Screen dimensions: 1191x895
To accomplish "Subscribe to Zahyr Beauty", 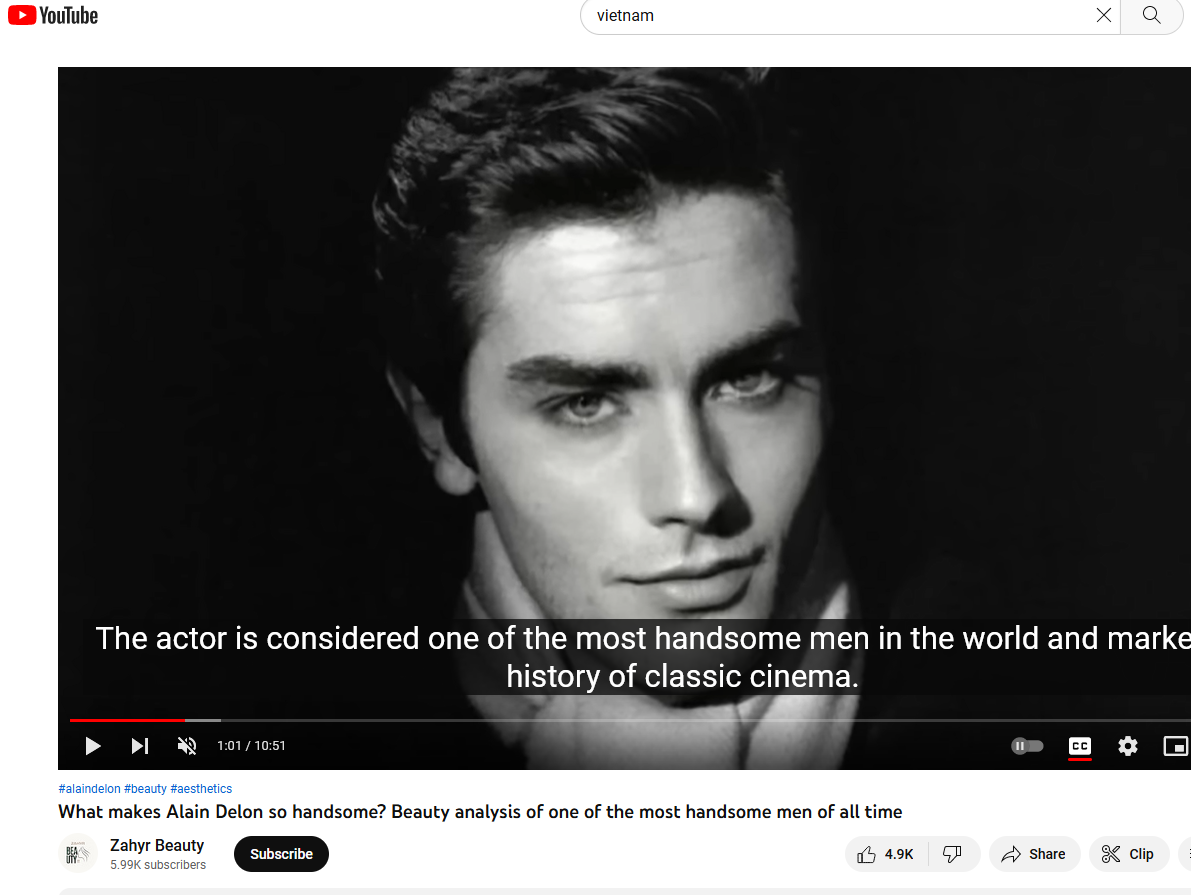I will [x=281, y=854].
